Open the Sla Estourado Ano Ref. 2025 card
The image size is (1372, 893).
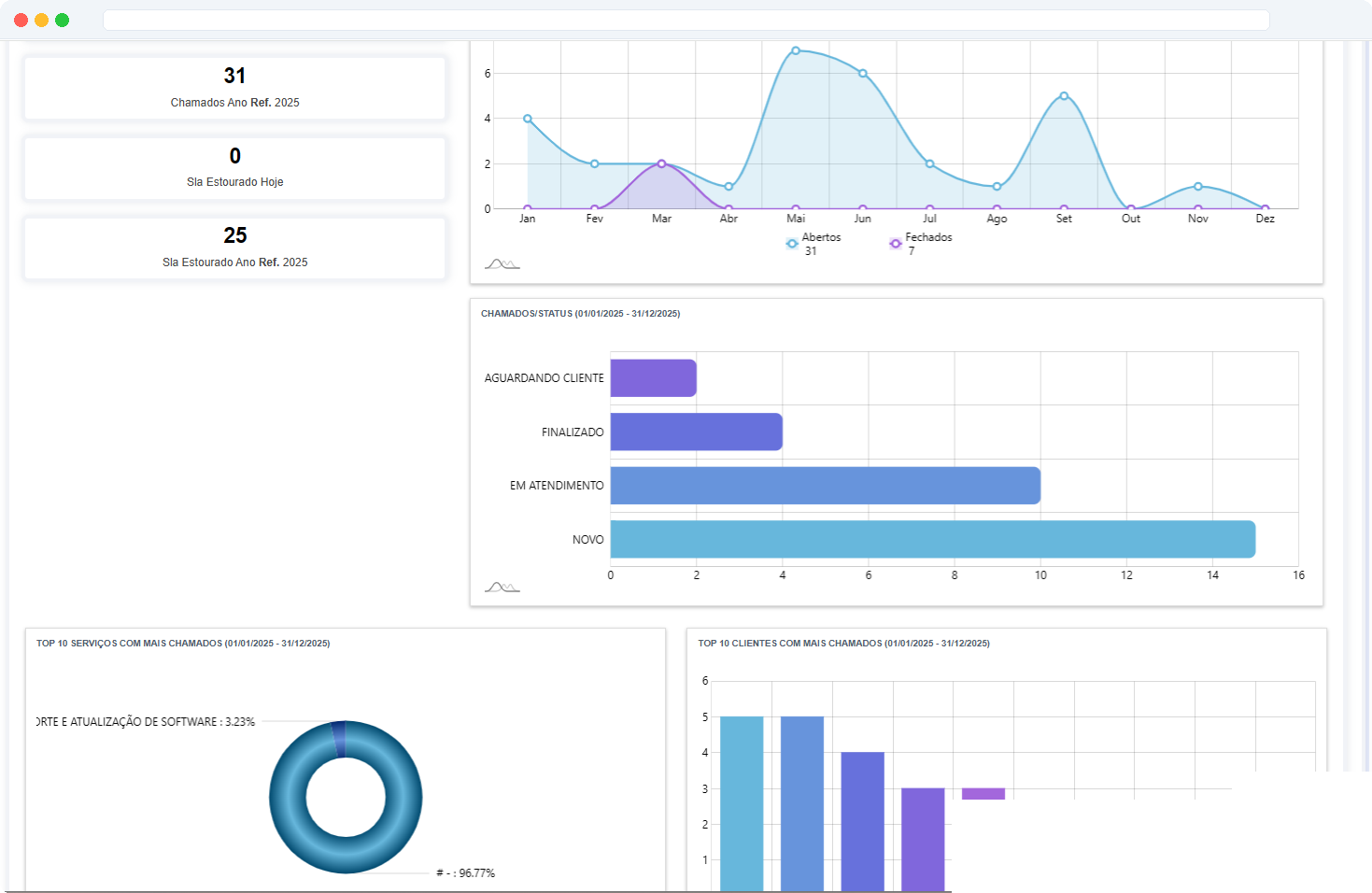tap(234, 248)
